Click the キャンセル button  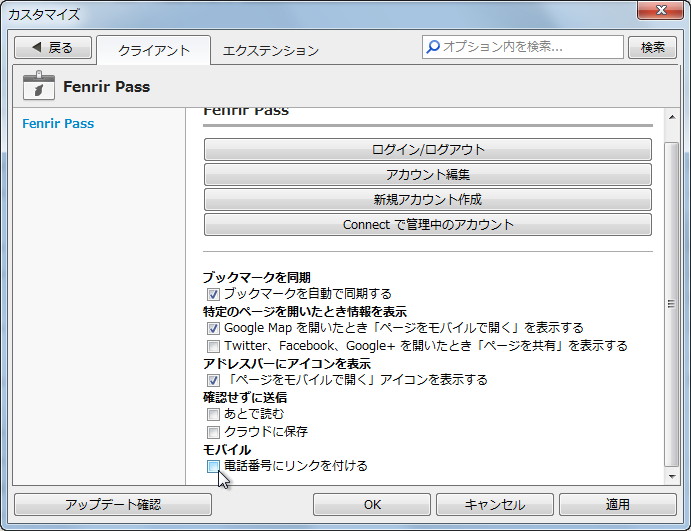click(x=494, y=504)
